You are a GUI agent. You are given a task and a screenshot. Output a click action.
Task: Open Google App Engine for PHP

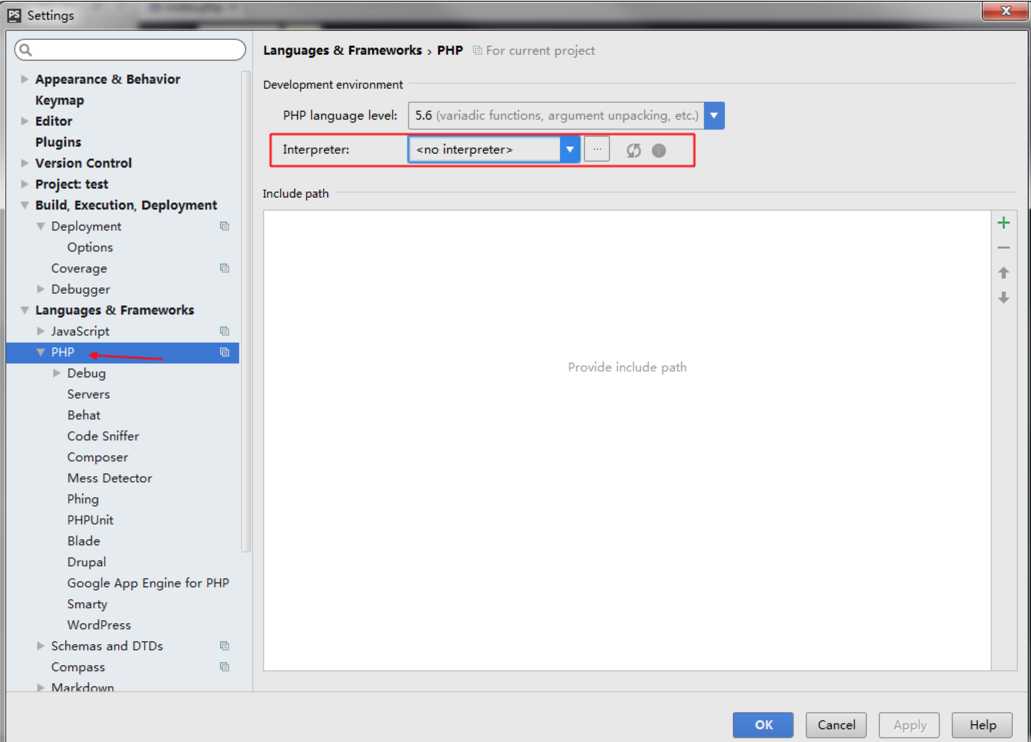pos(148,583)
